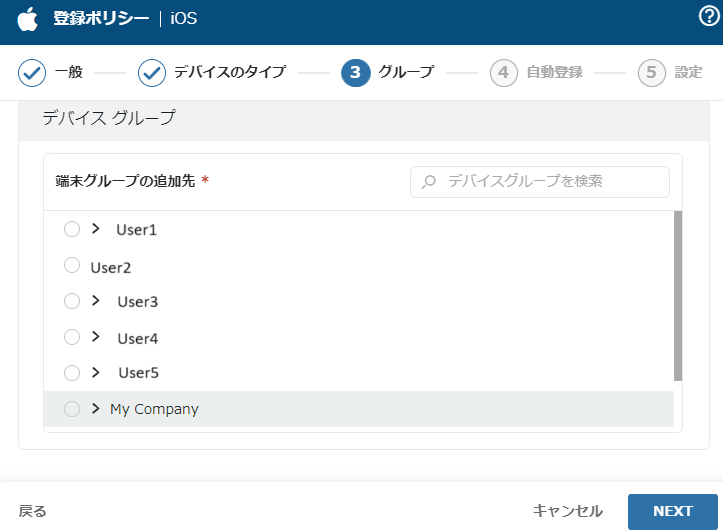Select the User2 radio button
Image resolution: width=723 pixels, height=532 pixels.
(x=72, y=265)
